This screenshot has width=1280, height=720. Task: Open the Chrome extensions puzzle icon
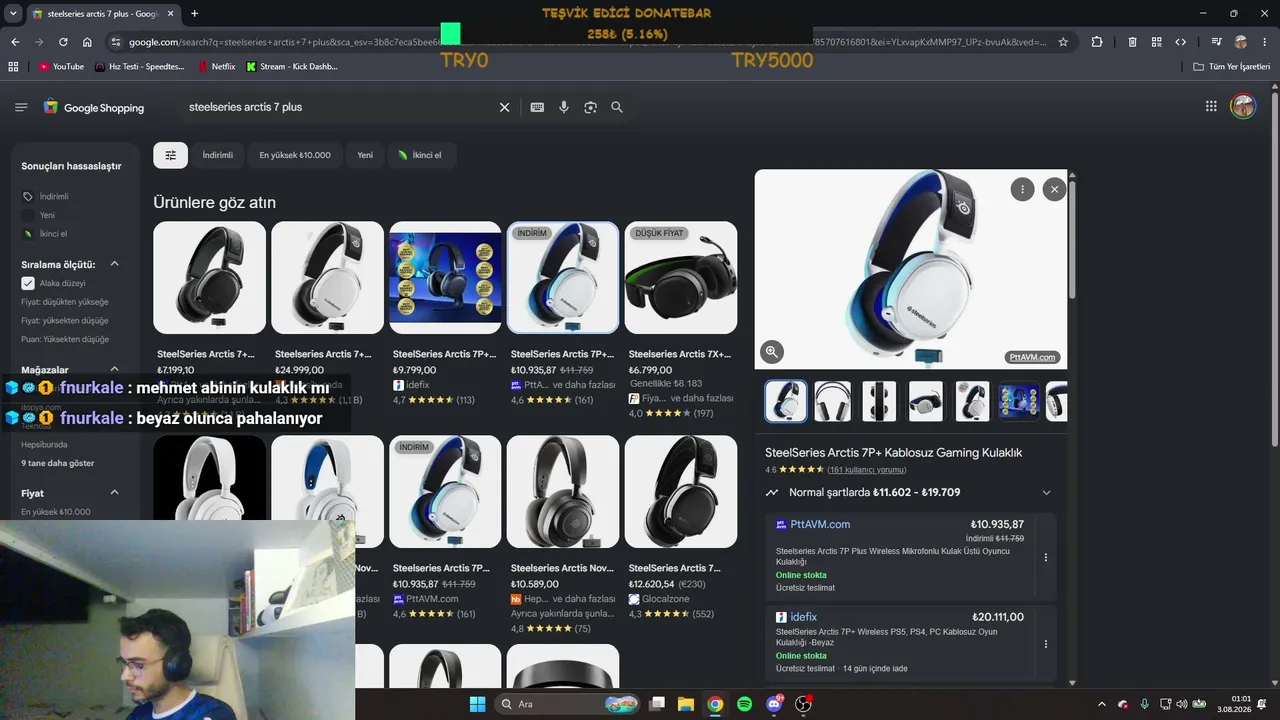(x=1097, y=42)
